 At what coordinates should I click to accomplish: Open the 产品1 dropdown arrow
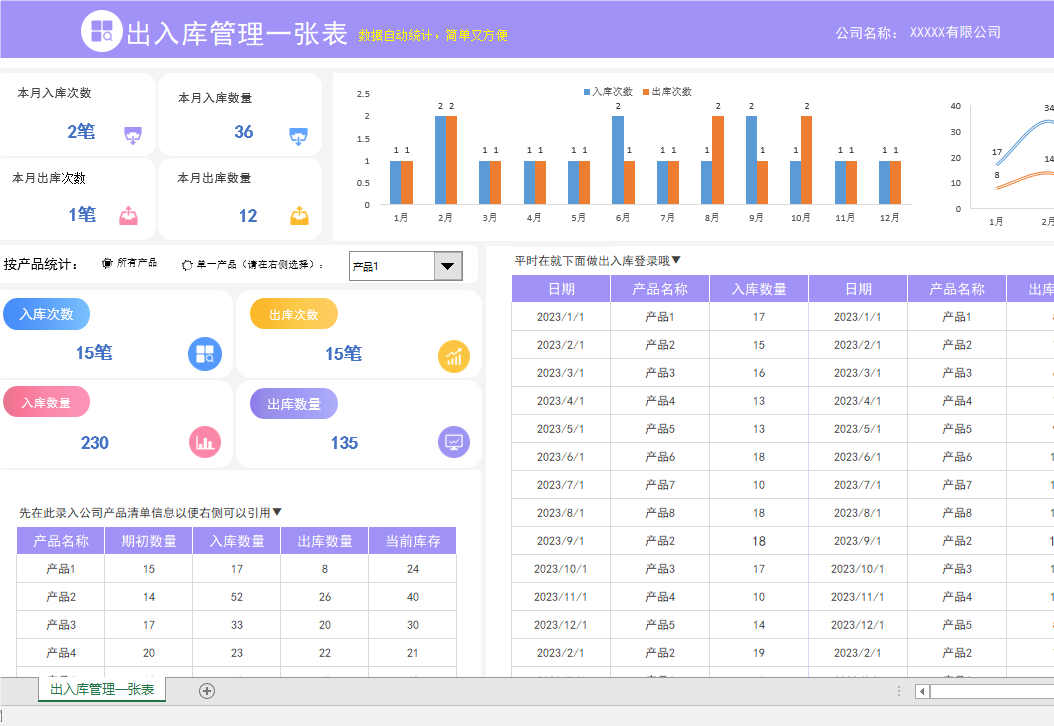tap(448, 266)
